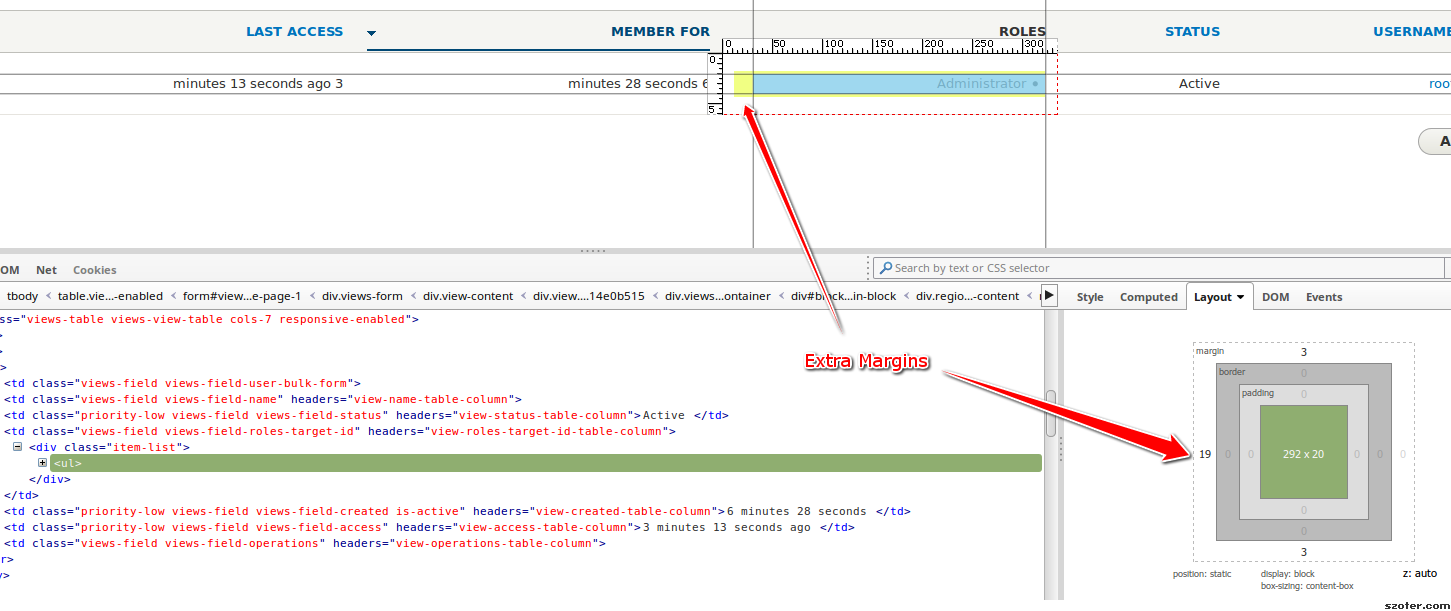This screenshot has width=1451, height=611.
Task: Click the Active status cell
Action: tap(1199, 84)
